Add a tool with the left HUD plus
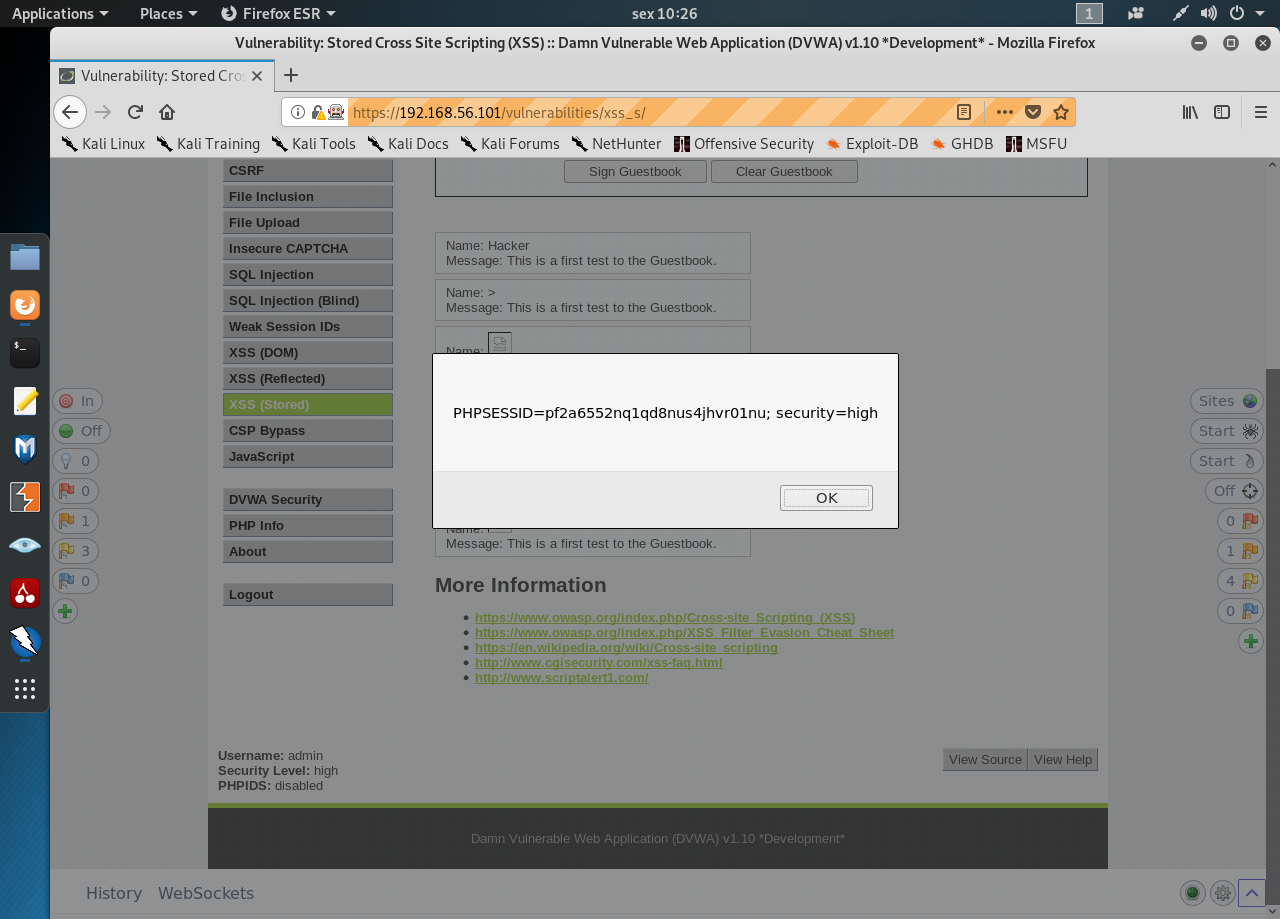The height and width of the screenshot is (919, 1280). [65, 611]
